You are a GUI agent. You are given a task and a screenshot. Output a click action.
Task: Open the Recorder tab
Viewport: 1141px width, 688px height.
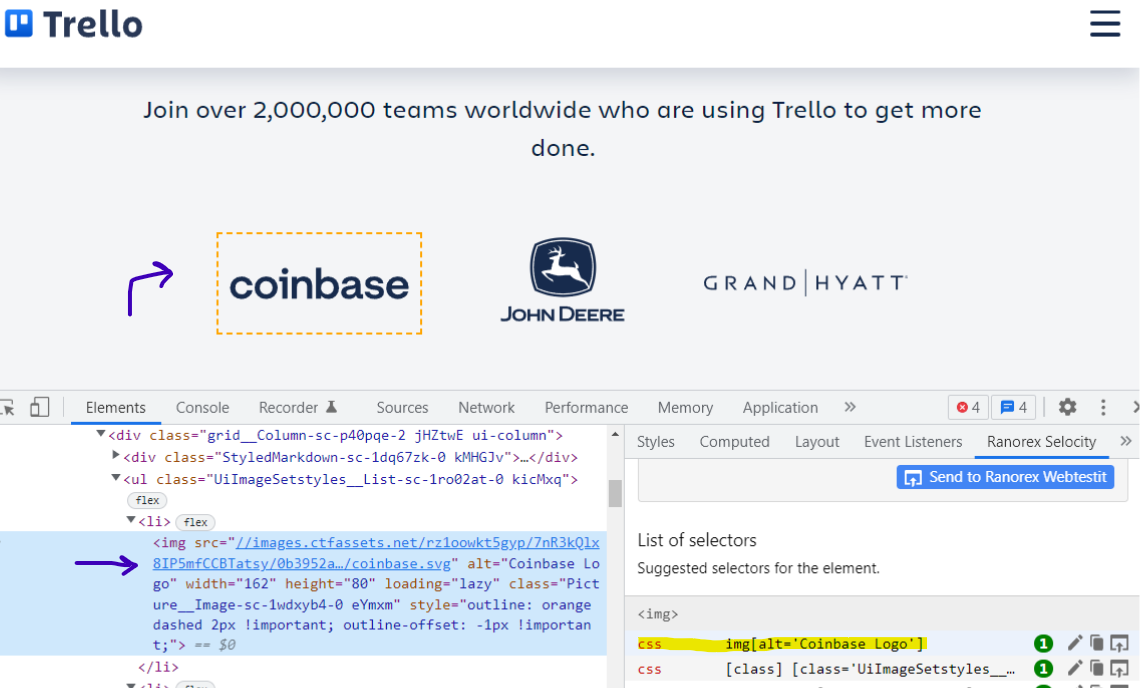(297, 408)
